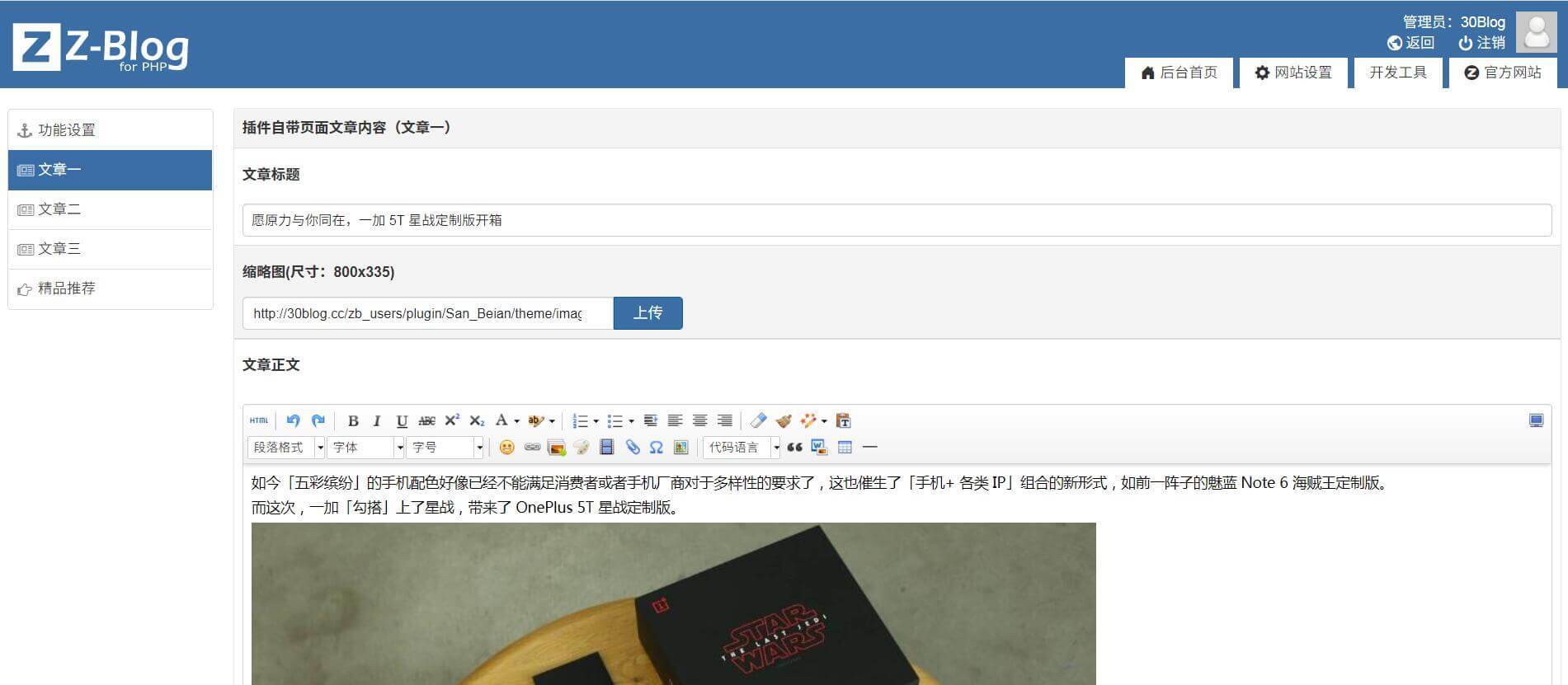
Task: Insert a hyperlink
Action: tap(532, 447)
